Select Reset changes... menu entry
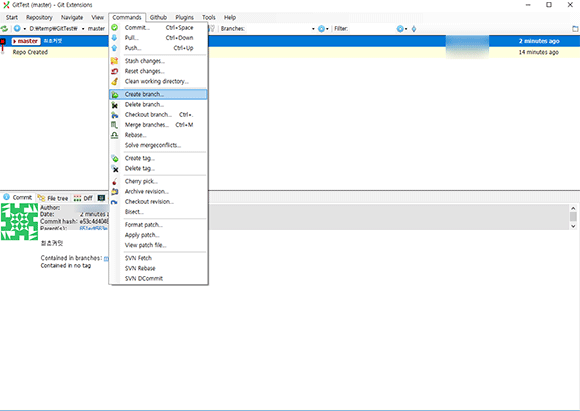 [x=158, y=71]
